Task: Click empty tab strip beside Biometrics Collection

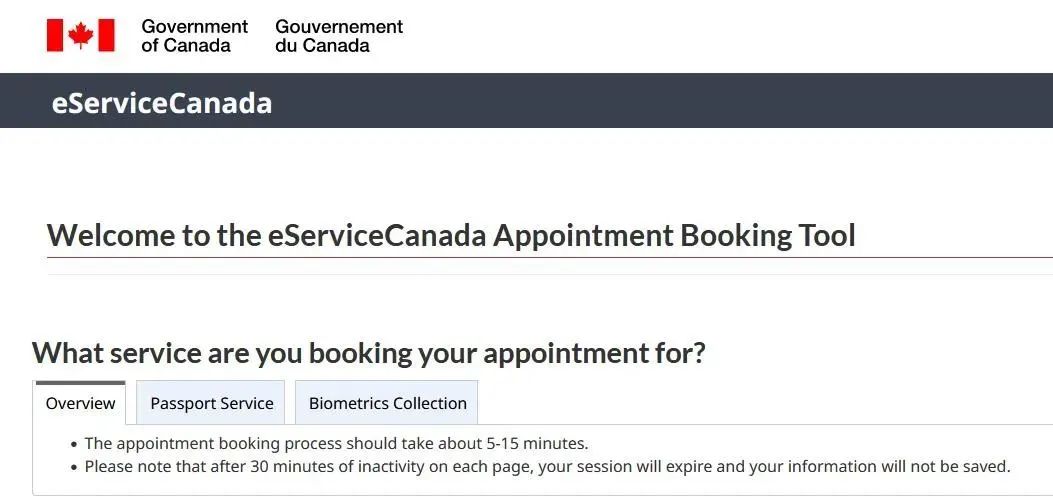Action: pos(766,403)
